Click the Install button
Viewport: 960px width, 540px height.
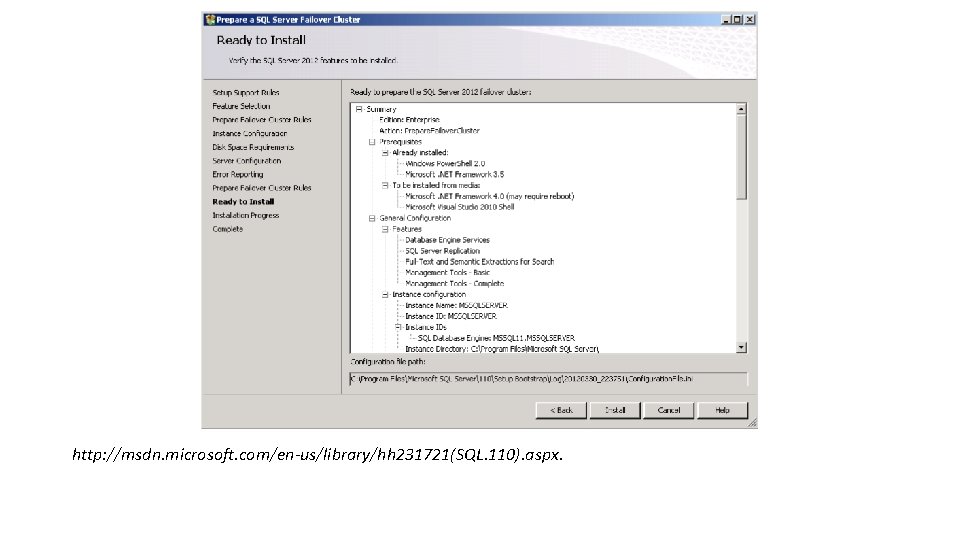click(615, 410)
